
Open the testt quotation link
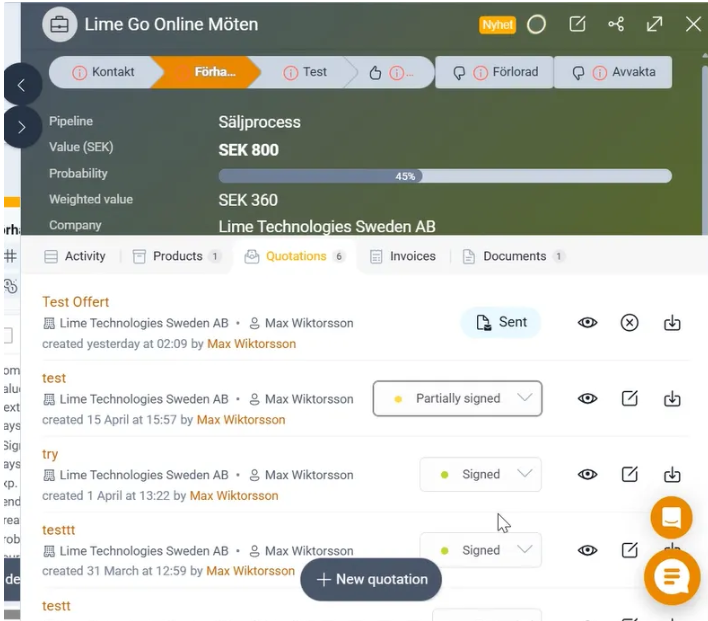click(56, 606)
